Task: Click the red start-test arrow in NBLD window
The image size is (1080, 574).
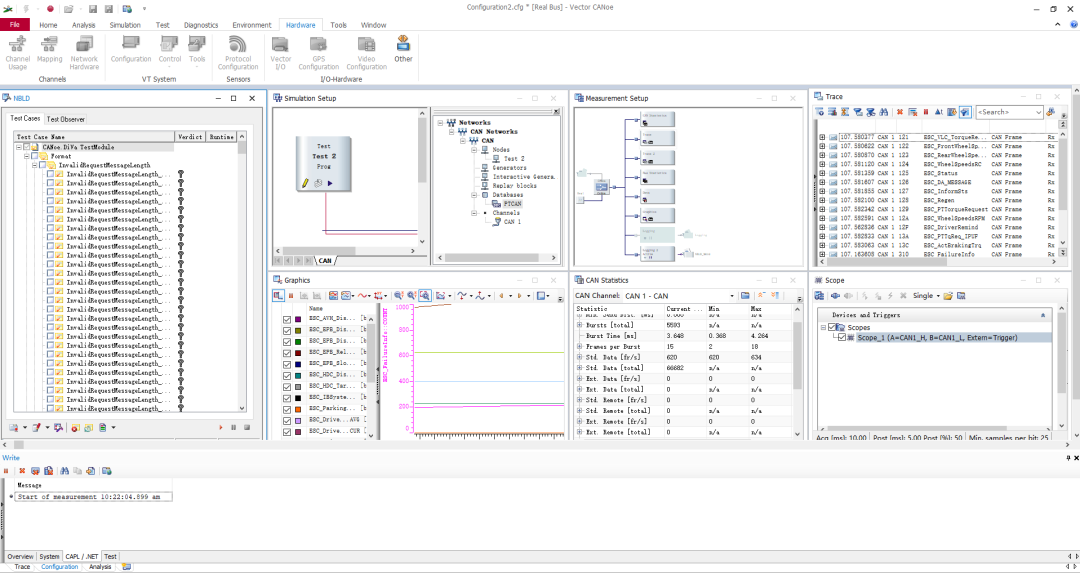Action: point(220,428)
